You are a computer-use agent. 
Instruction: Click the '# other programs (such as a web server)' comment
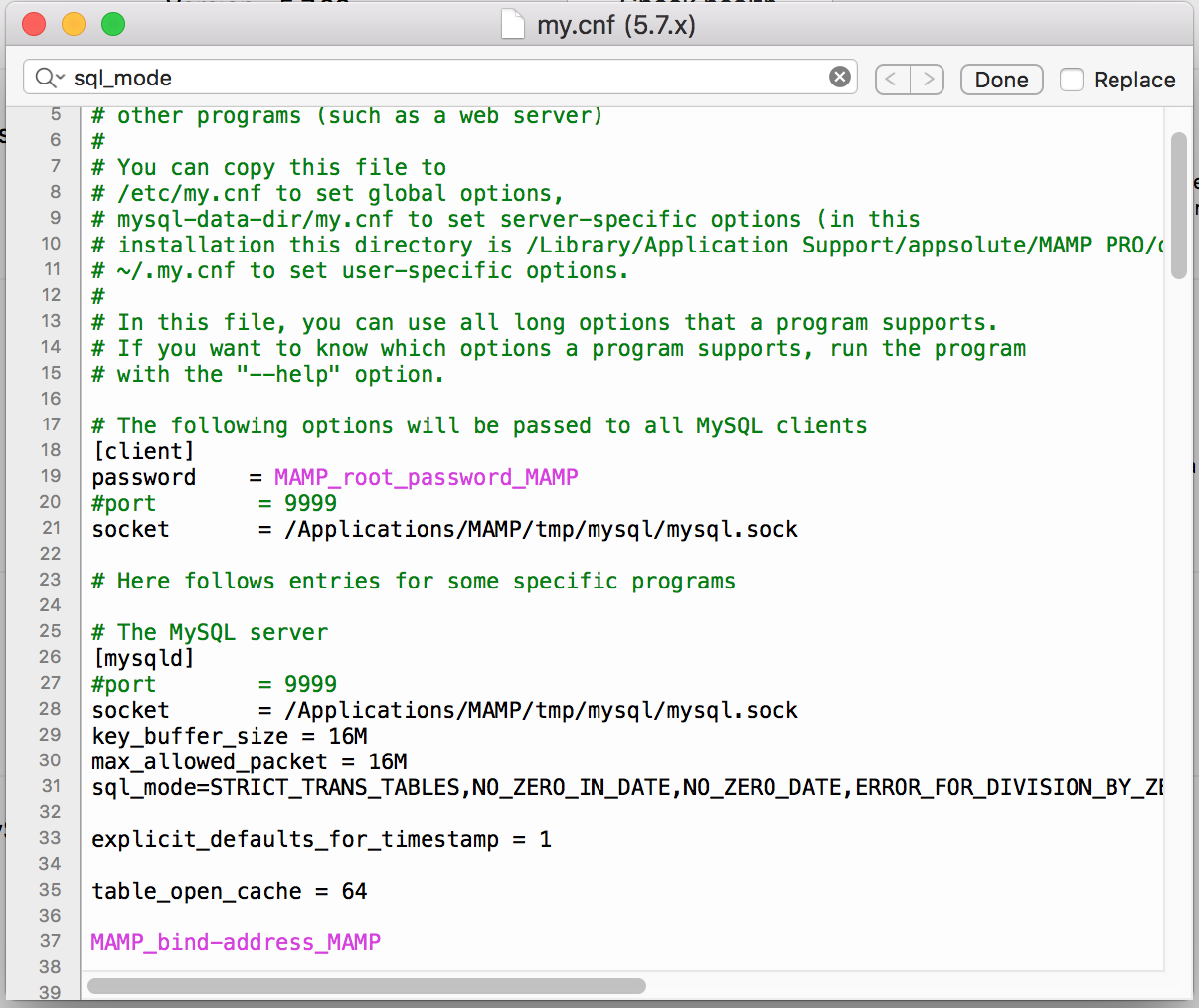tap(348, 116)
